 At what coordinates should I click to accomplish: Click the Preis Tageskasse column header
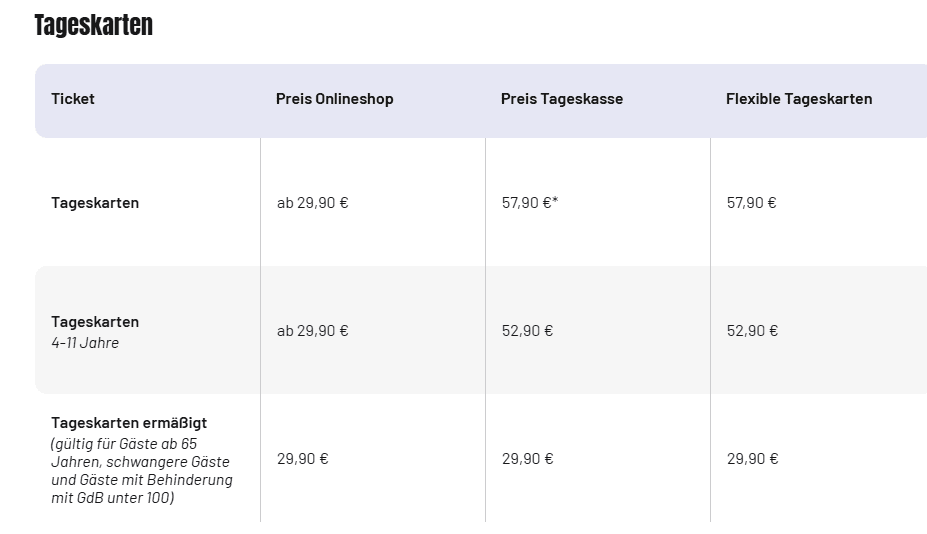(x=562, y=99)
